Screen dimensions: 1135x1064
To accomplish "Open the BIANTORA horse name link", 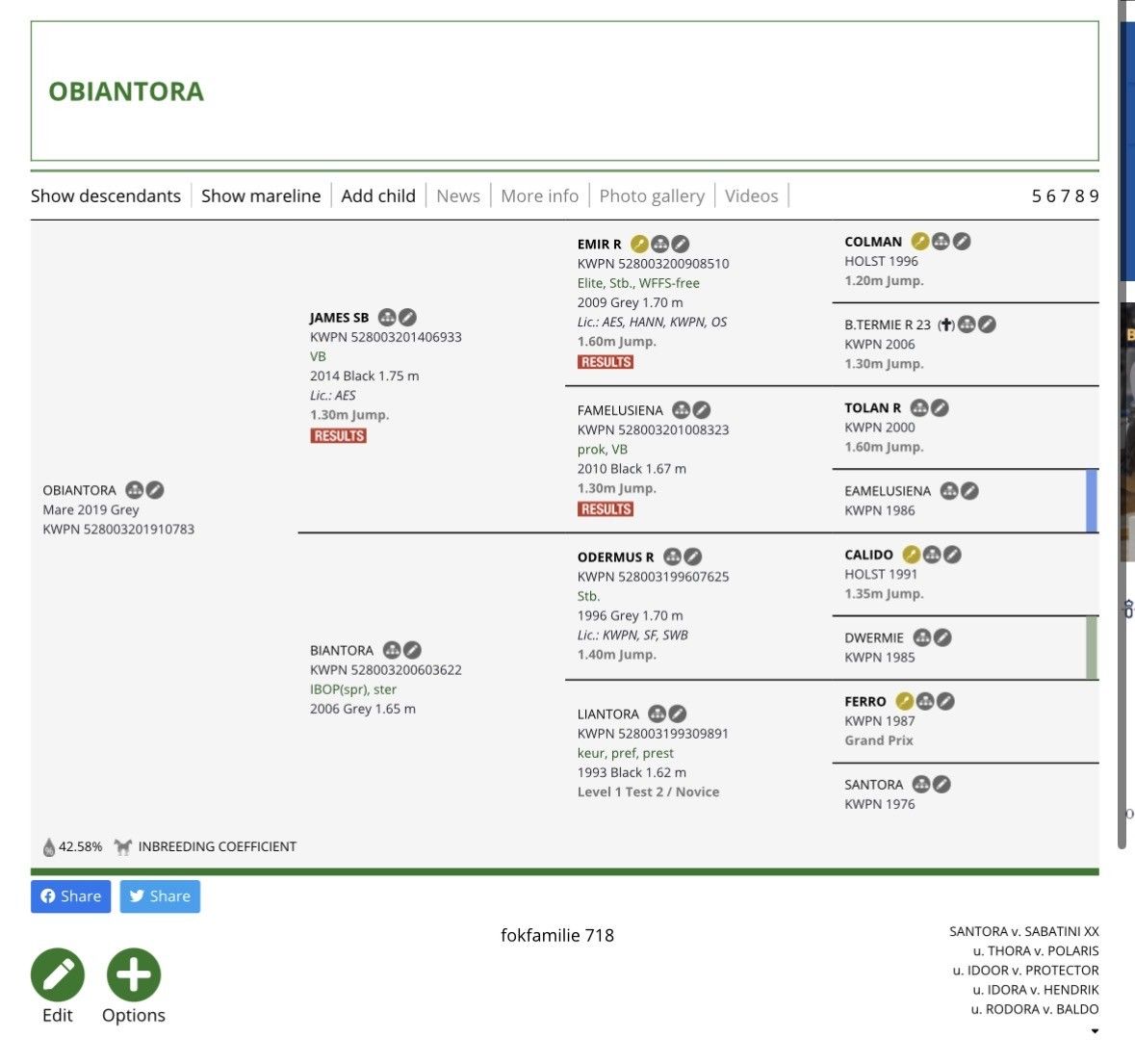I will click(x=342, y=650).
